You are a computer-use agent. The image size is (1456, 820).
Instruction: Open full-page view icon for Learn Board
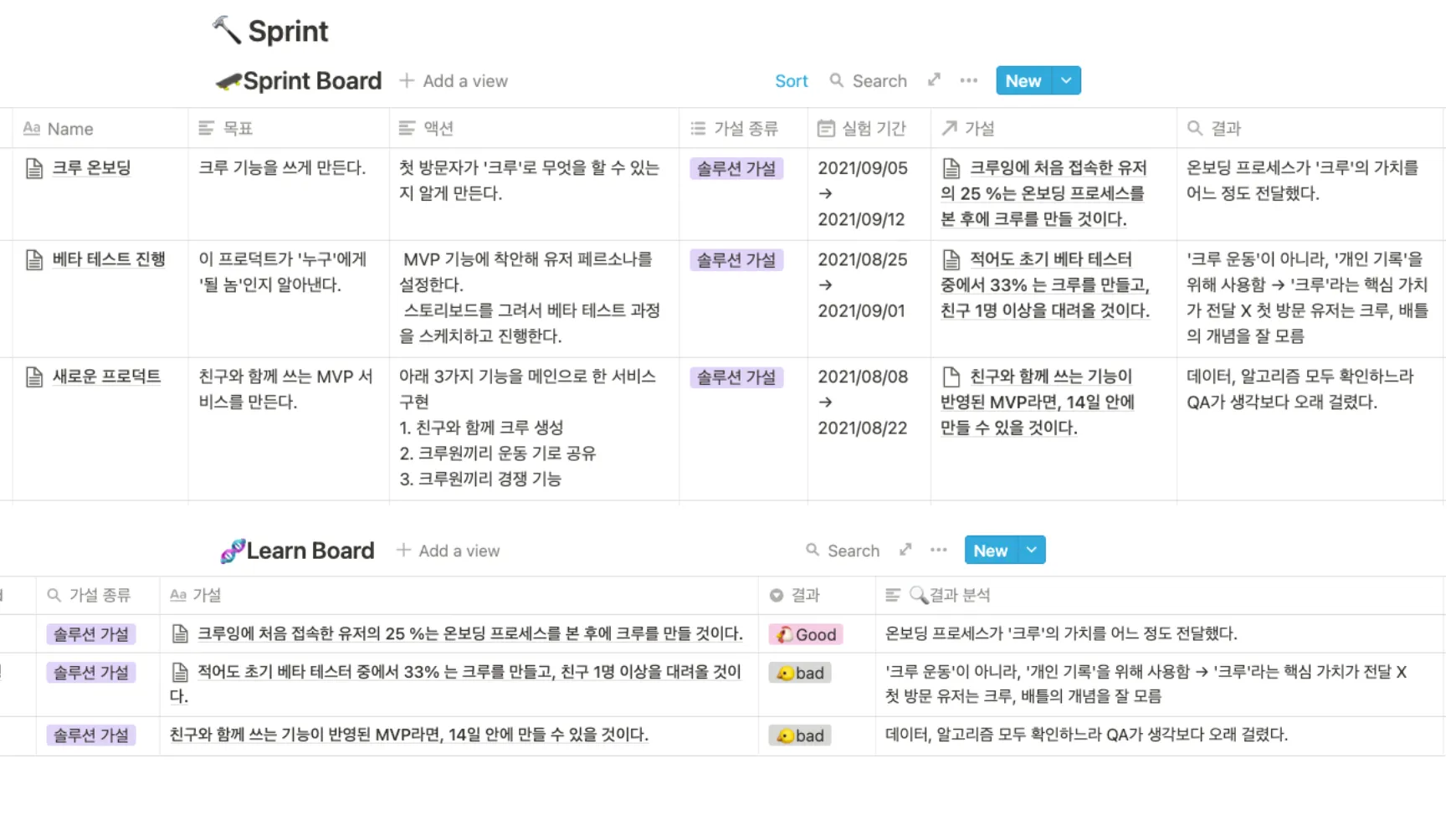click(905, 550)
